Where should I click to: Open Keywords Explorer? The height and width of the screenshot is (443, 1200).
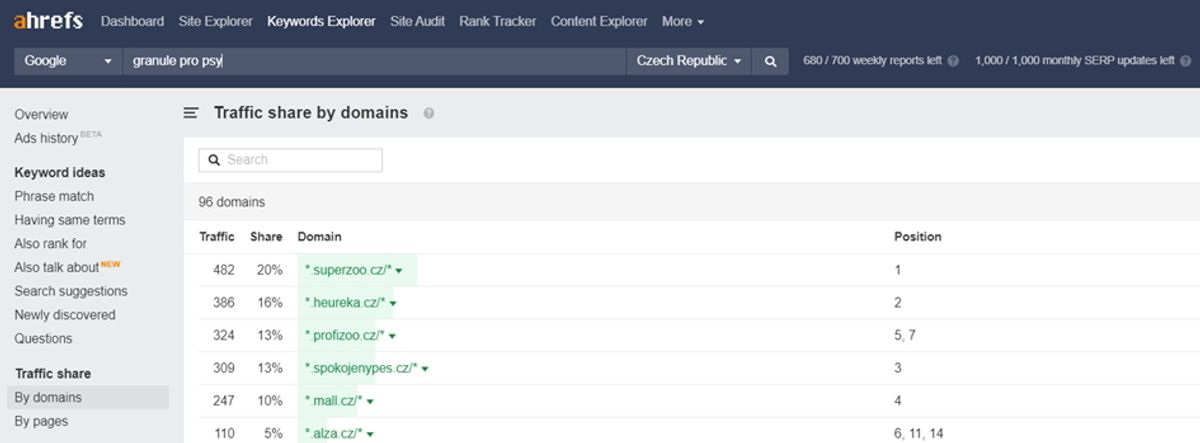point(321,21)
